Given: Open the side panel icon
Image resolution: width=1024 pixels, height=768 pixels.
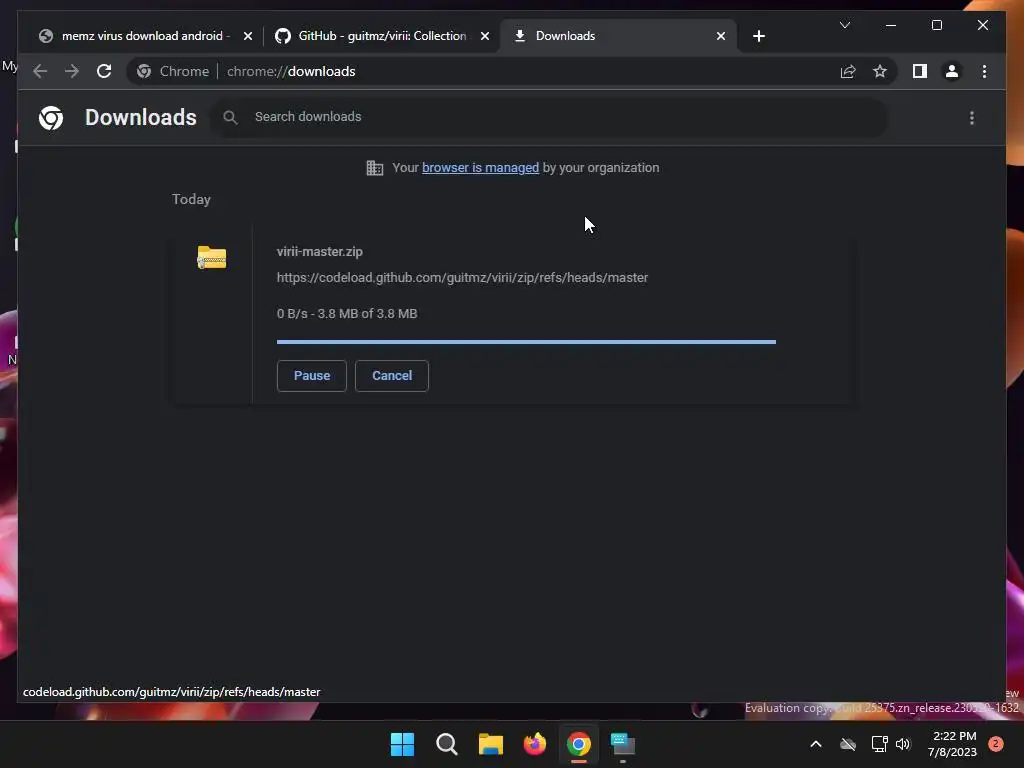Looking at the screenshot, I should pos(920,71).
